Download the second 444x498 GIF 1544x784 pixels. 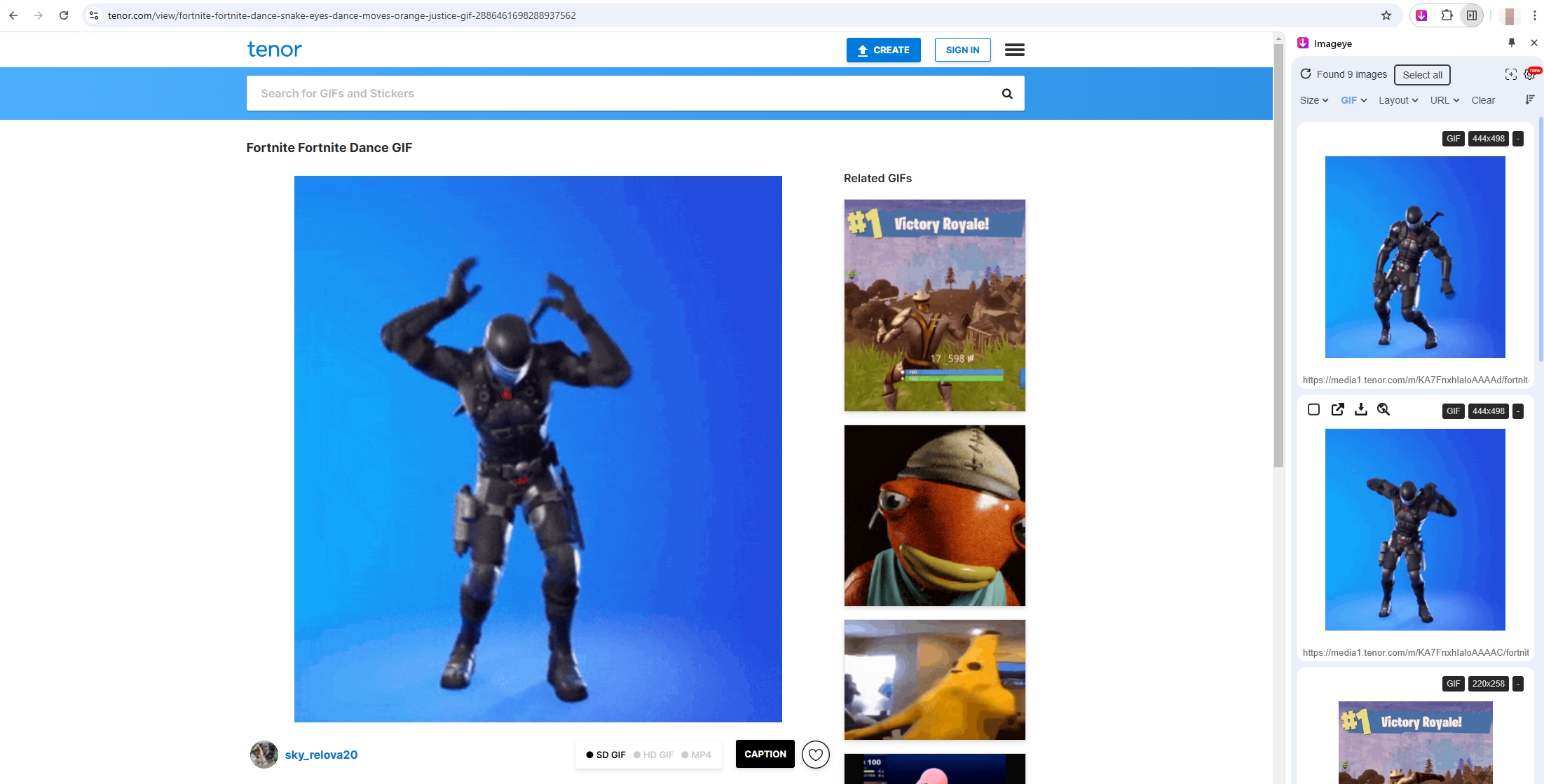click(1360, 409)
